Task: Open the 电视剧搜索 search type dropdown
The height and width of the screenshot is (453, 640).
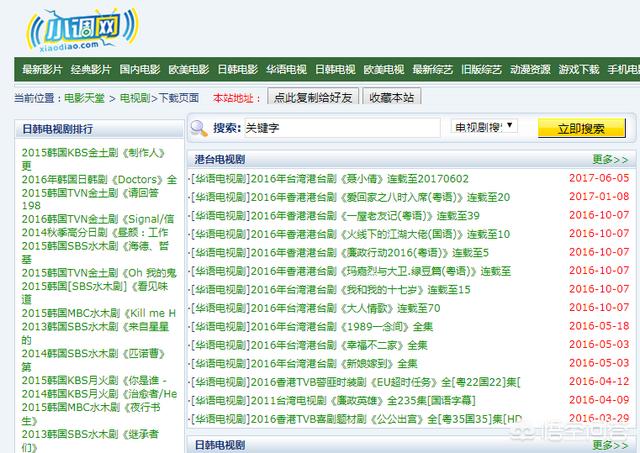Action: [x=484, y=127]
